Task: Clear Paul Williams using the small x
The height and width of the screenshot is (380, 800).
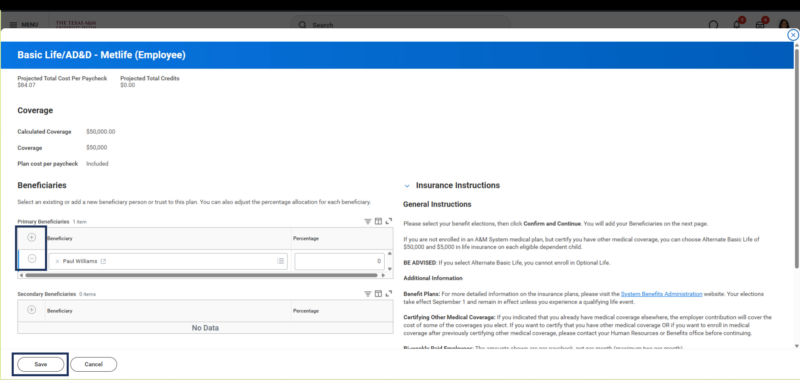Action: click(x=57, y=261)
